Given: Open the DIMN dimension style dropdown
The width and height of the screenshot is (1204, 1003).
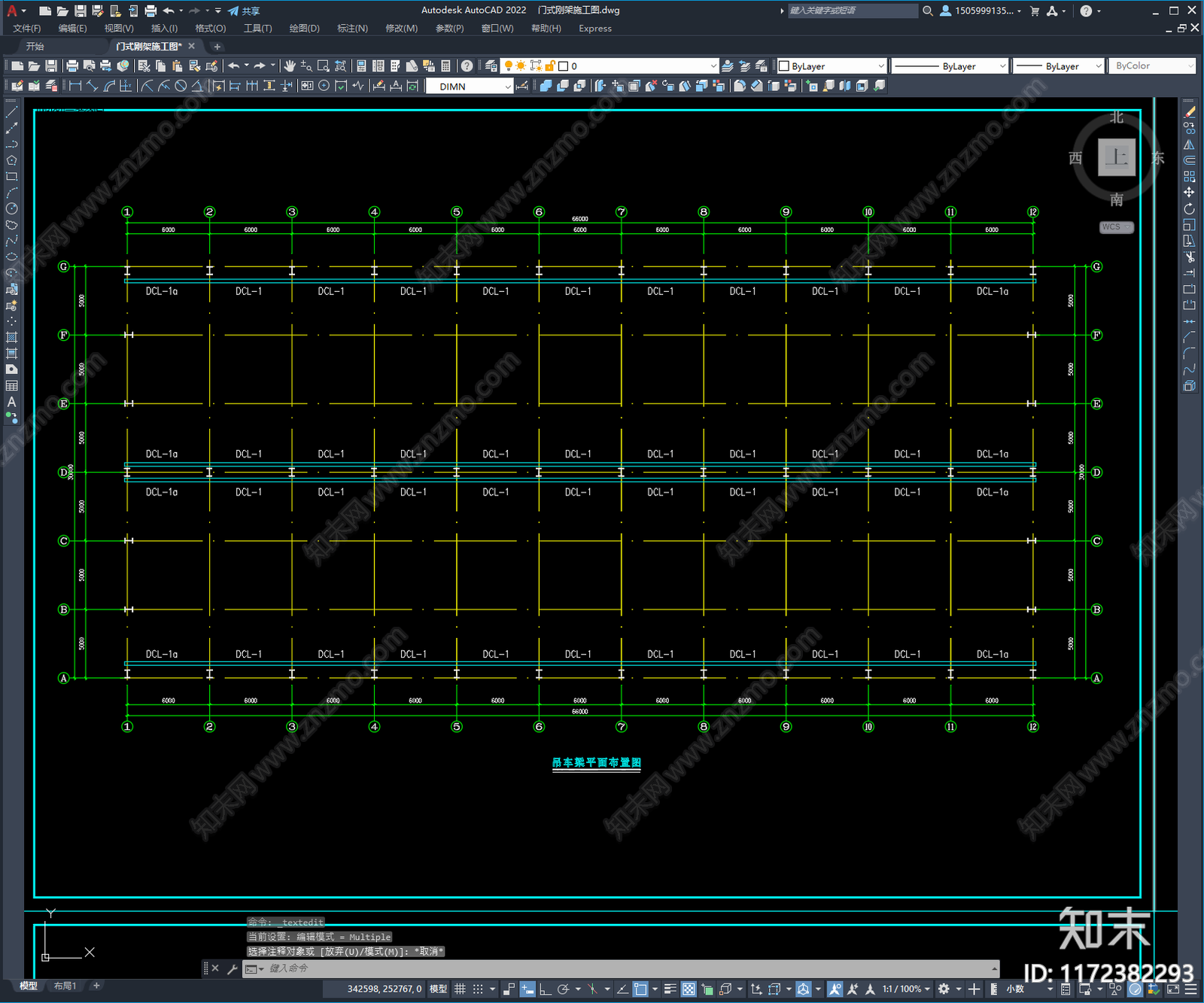Looking at the screenshot, I should click(x=470, y=87).
